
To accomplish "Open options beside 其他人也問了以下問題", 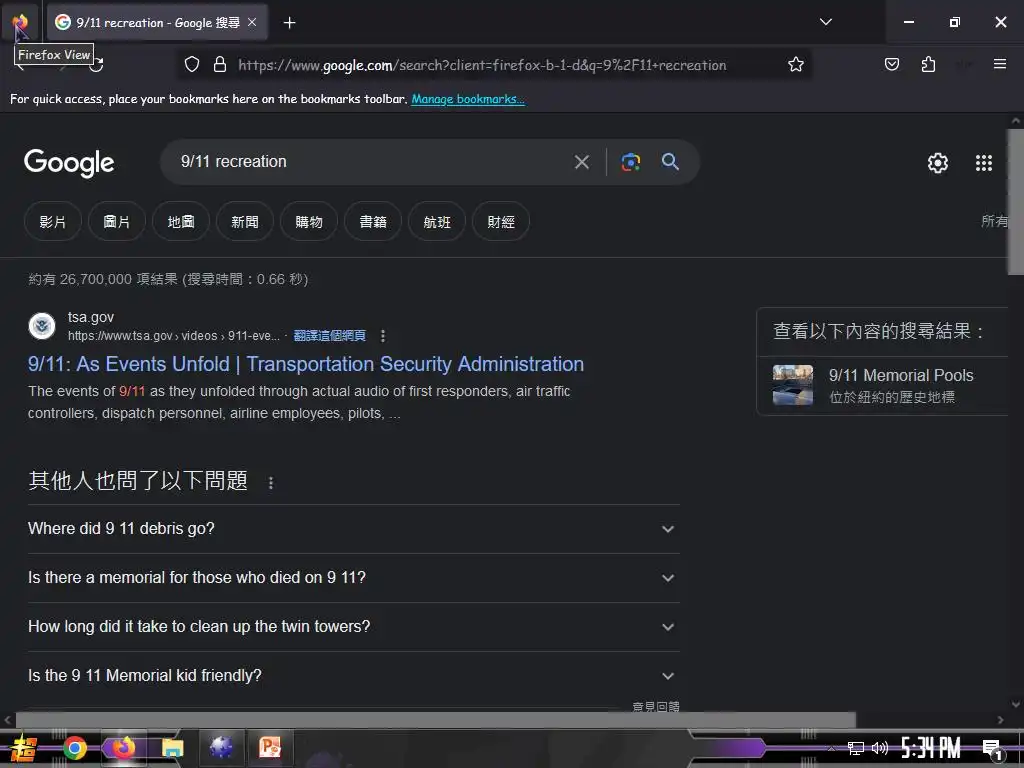I will 271,483.
